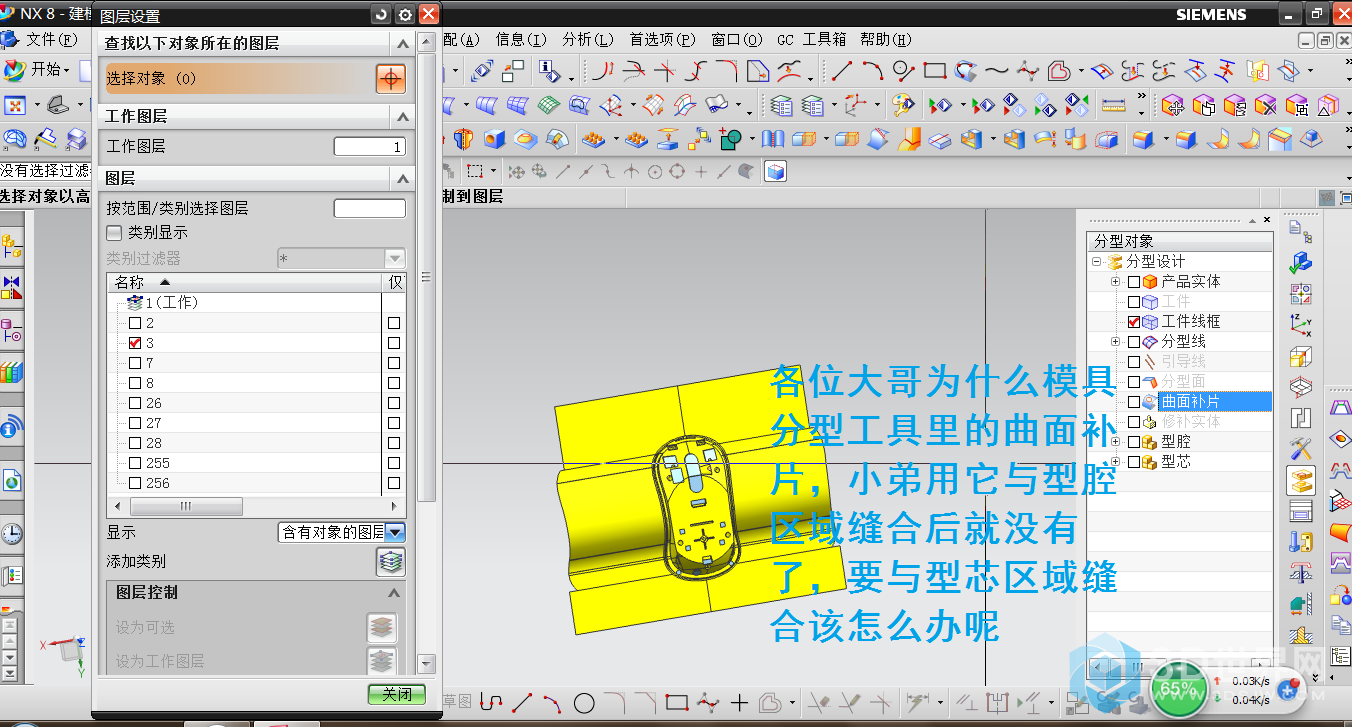Check the box for layer 2

(135, 323)
